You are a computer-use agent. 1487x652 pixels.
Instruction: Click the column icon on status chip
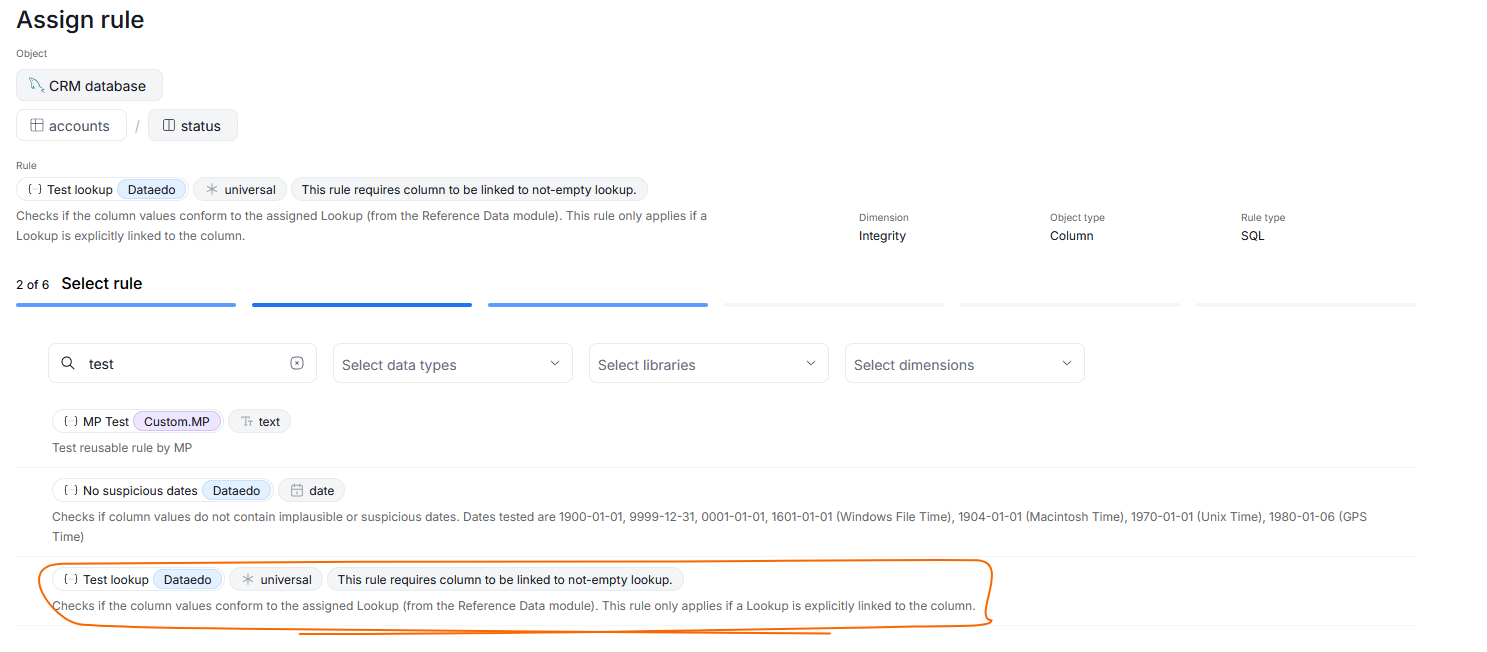tap(168, 126)
